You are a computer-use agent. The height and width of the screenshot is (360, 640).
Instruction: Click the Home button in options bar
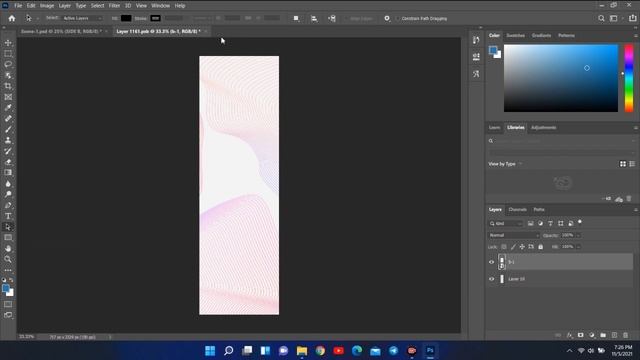tap(12, 18)
